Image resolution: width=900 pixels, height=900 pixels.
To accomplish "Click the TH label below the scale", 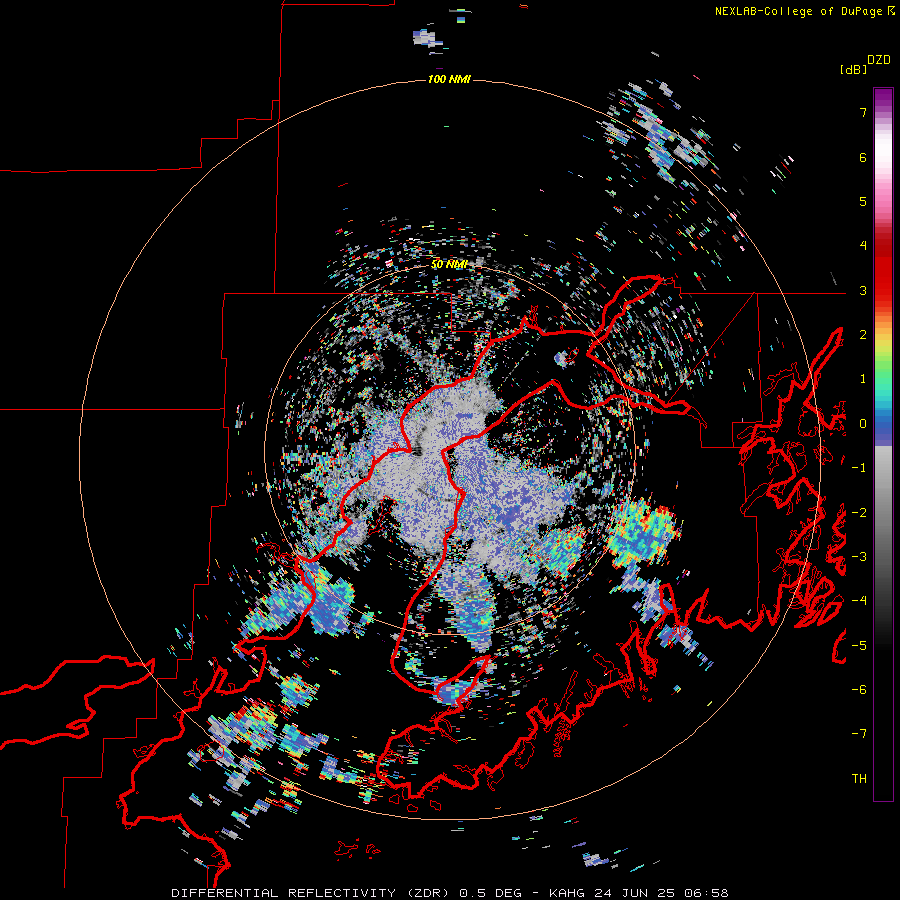I will (x=859, y=778).
